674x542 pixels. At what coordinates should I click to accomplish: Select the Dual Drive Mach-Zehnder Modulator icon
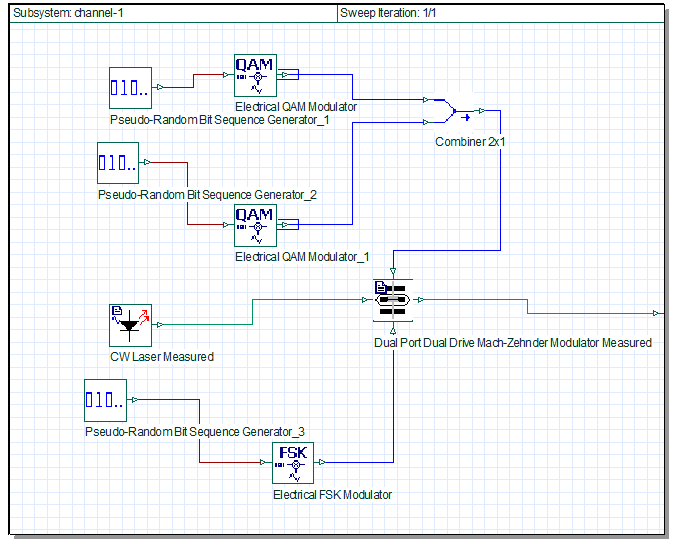pos(393,300)
